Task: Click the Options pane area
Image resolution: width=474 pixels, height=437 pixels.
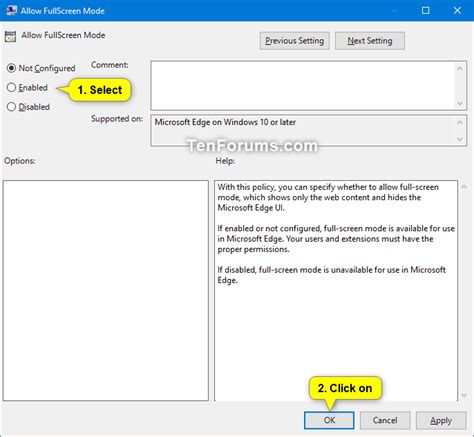Action: pos(106,291)
